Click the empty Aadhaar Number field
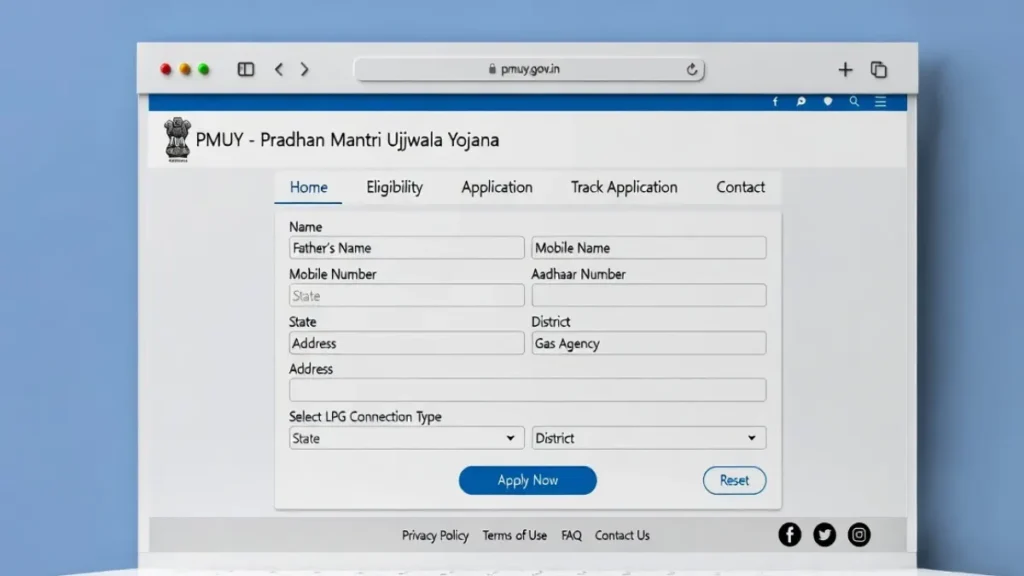 (x=648, y=296)
